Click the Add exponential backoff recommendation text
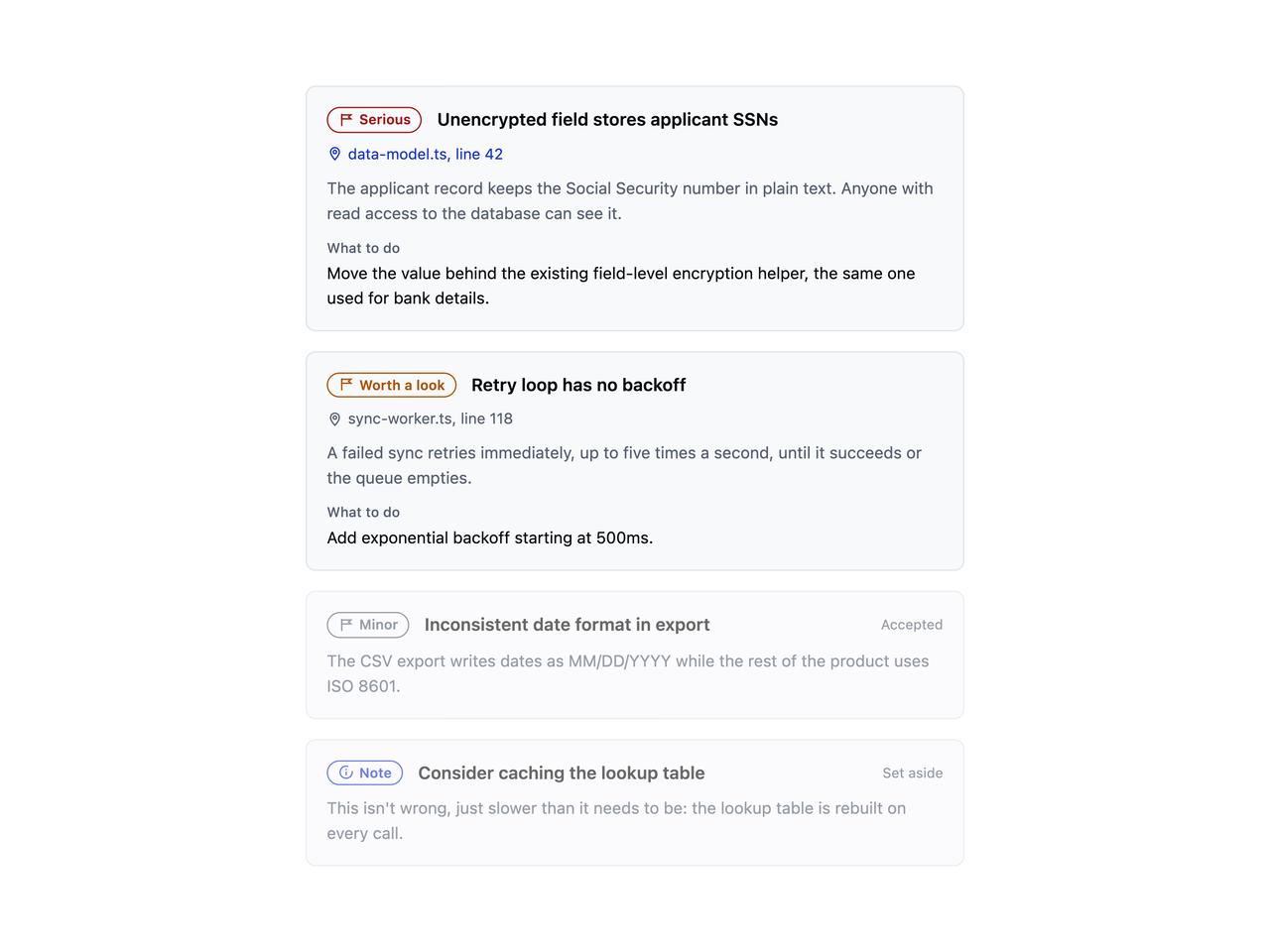Screen dimensions: 1270x952 pos(490,537)
